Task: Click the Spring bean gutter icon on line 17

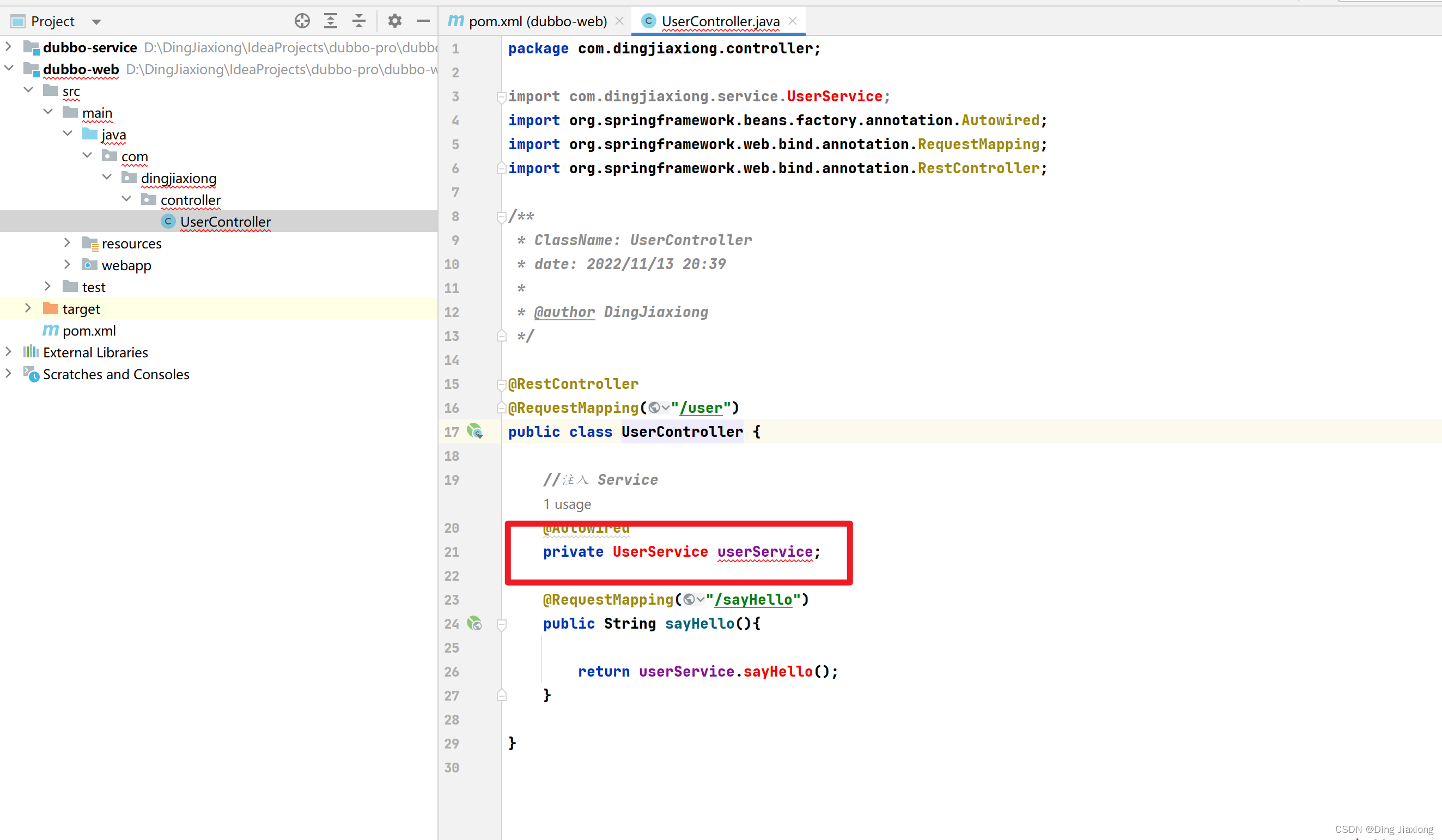Action: click(475, 431)
